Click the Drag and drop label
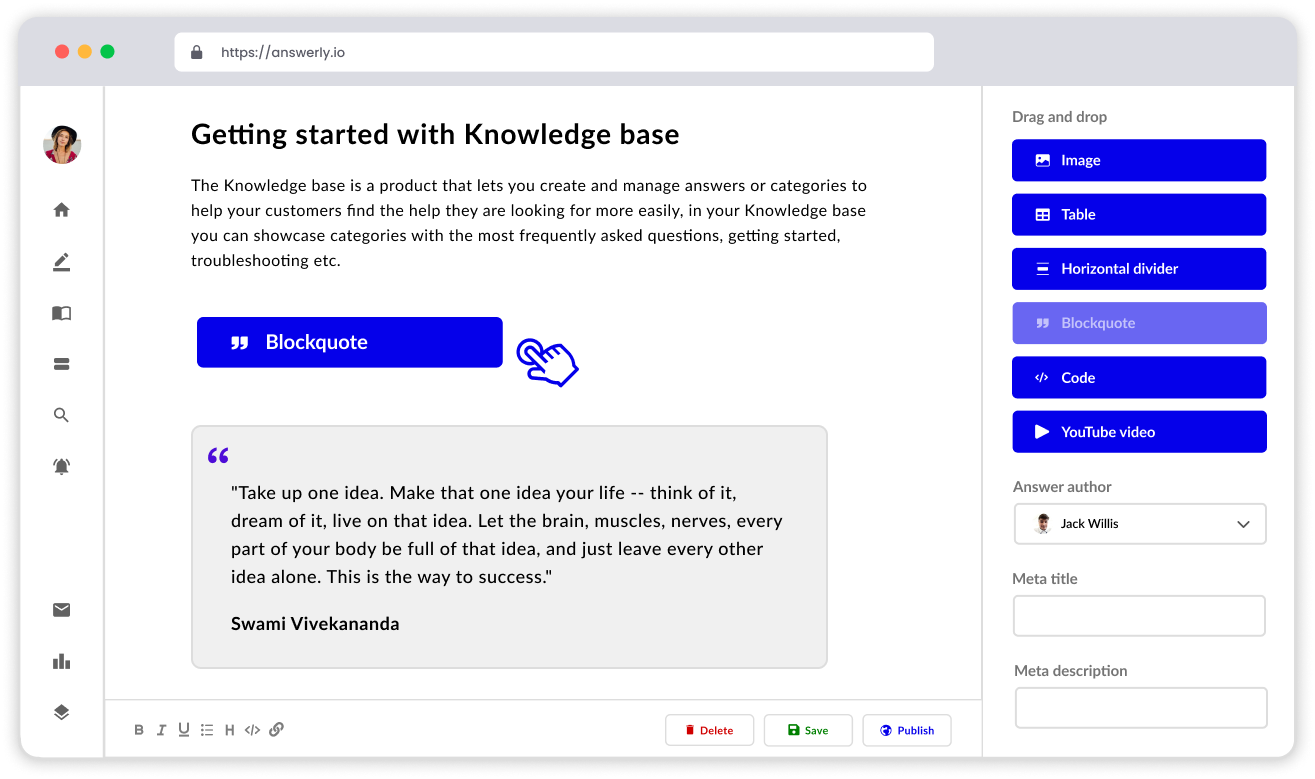The width and height of the screenshot is (1315, 779). [x=1059, y=117]
